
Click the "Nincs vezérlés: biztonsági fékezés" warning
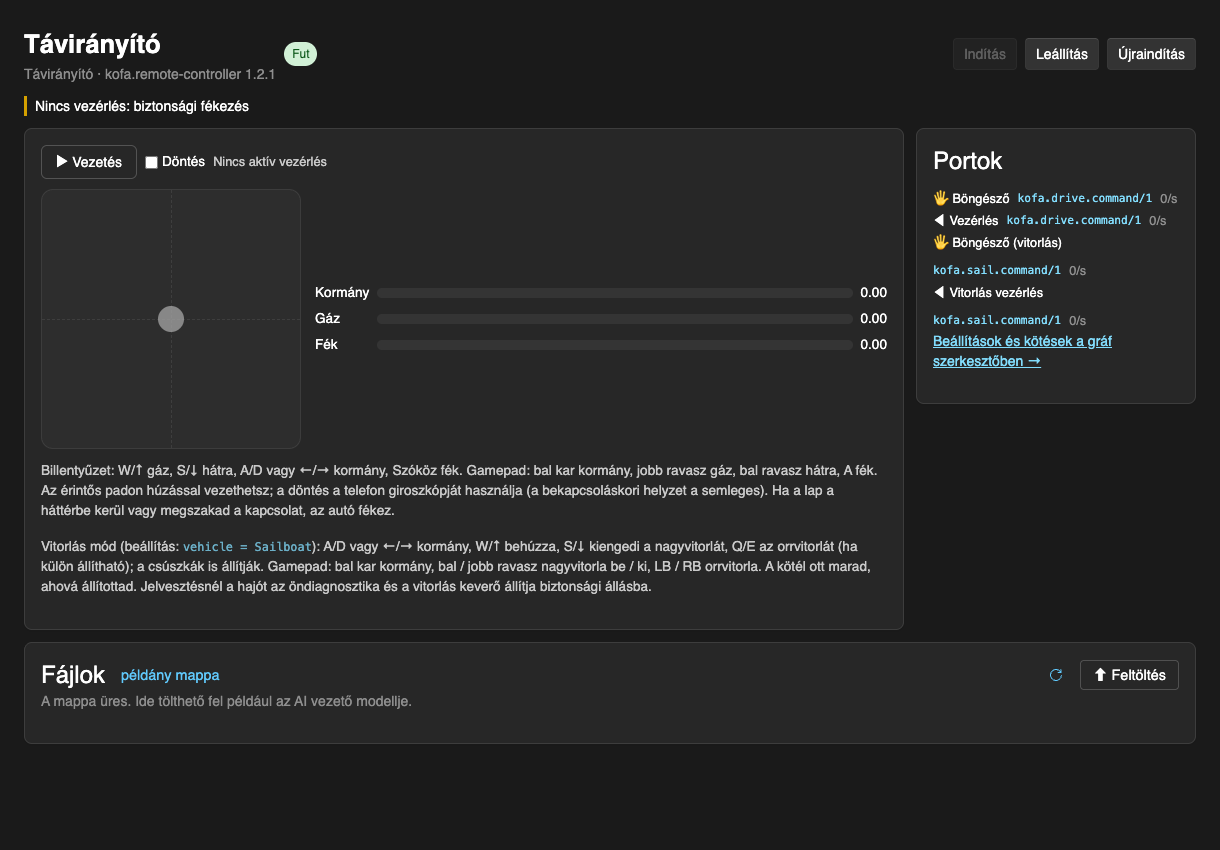(x=142, y=106)
